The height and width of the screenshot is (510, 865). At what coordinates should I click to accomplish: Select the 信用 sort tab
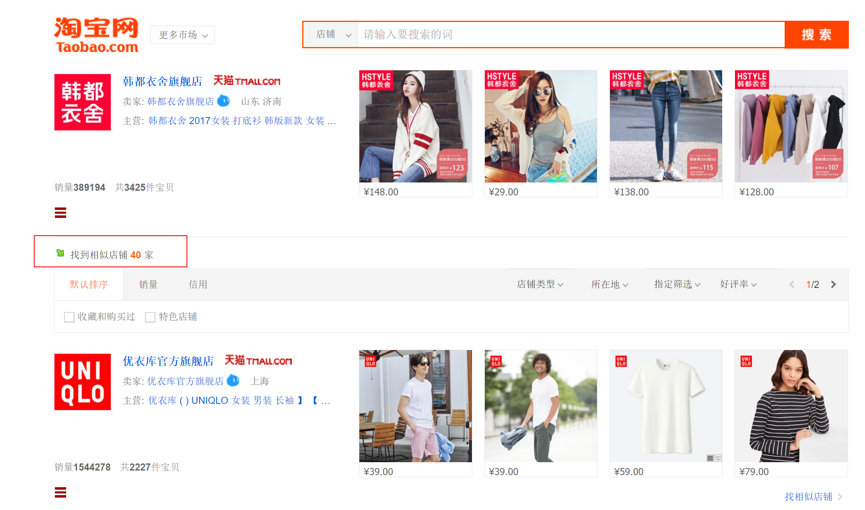tap(198, 284)
